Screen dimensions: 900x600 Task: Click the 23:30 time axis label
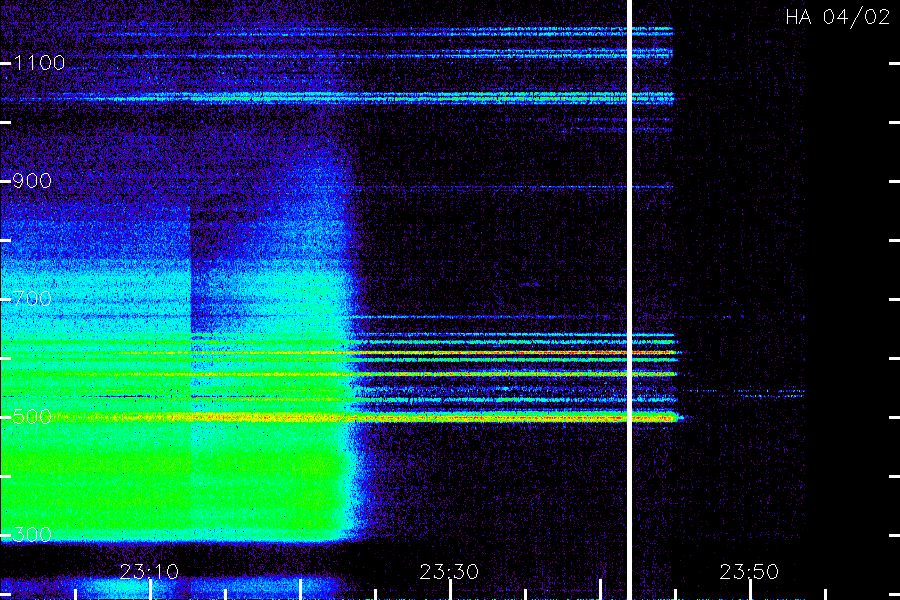[x=449, y=571]
